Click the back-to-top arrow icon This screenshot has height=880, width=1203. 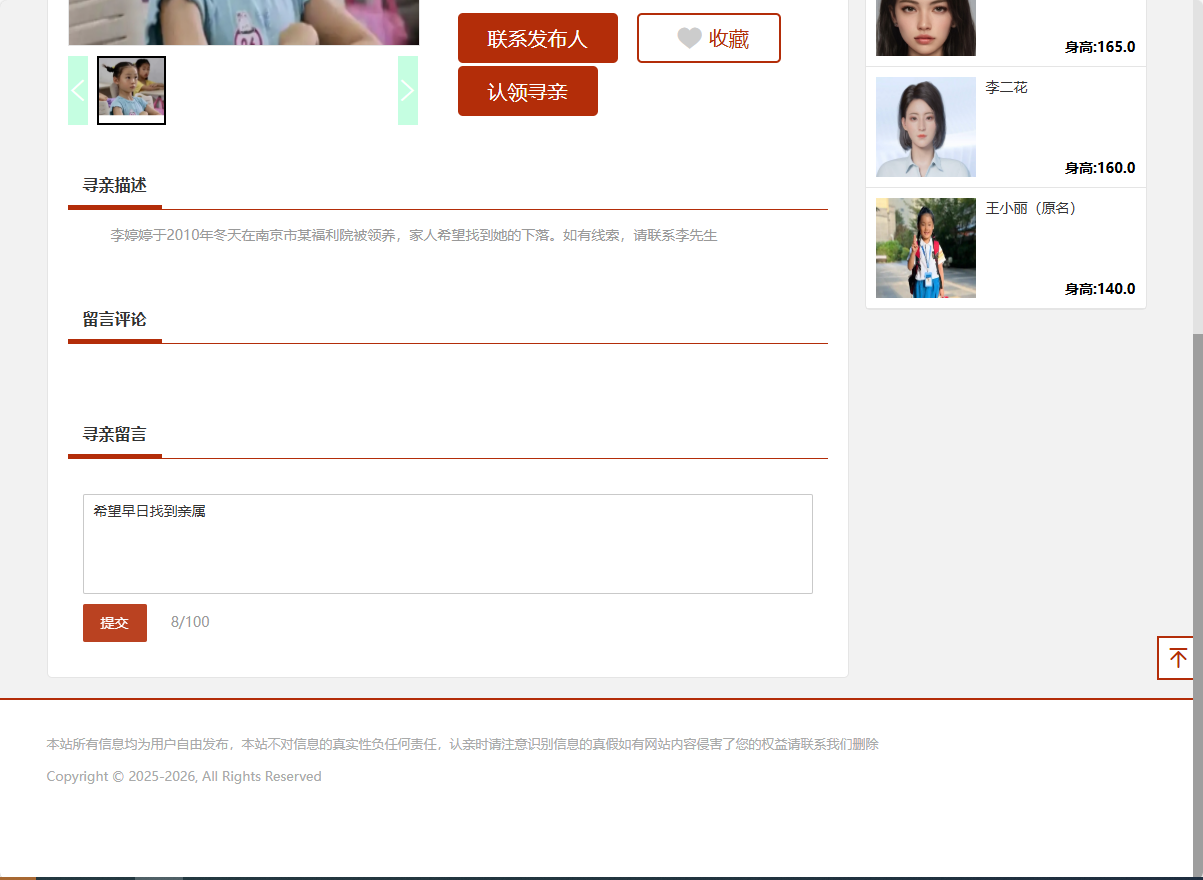coord(1177,658)
